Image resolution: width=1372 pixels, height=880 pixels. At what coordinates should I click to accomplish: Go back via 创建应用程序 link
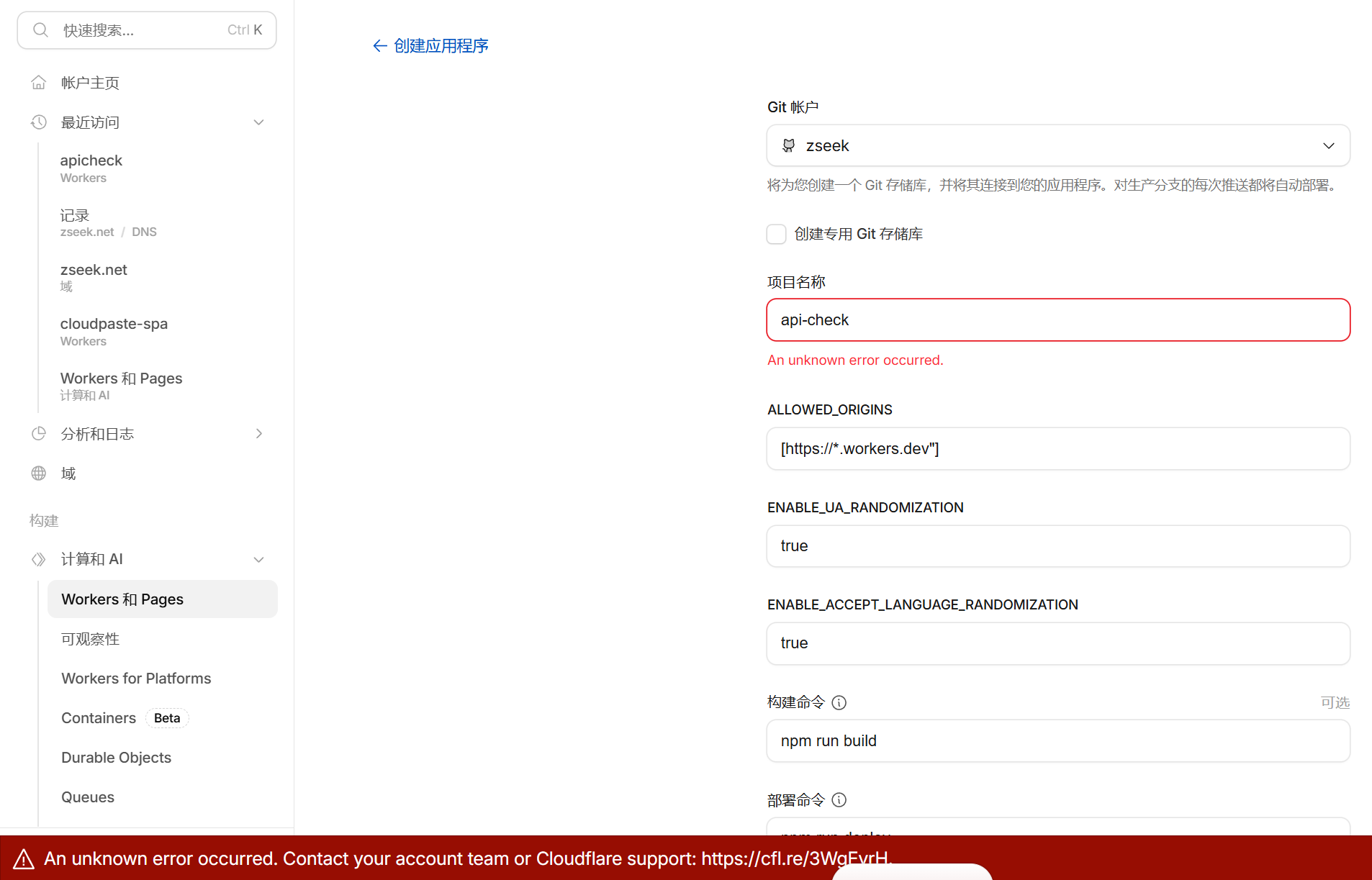pyautogui.click(x=430, y=46)
